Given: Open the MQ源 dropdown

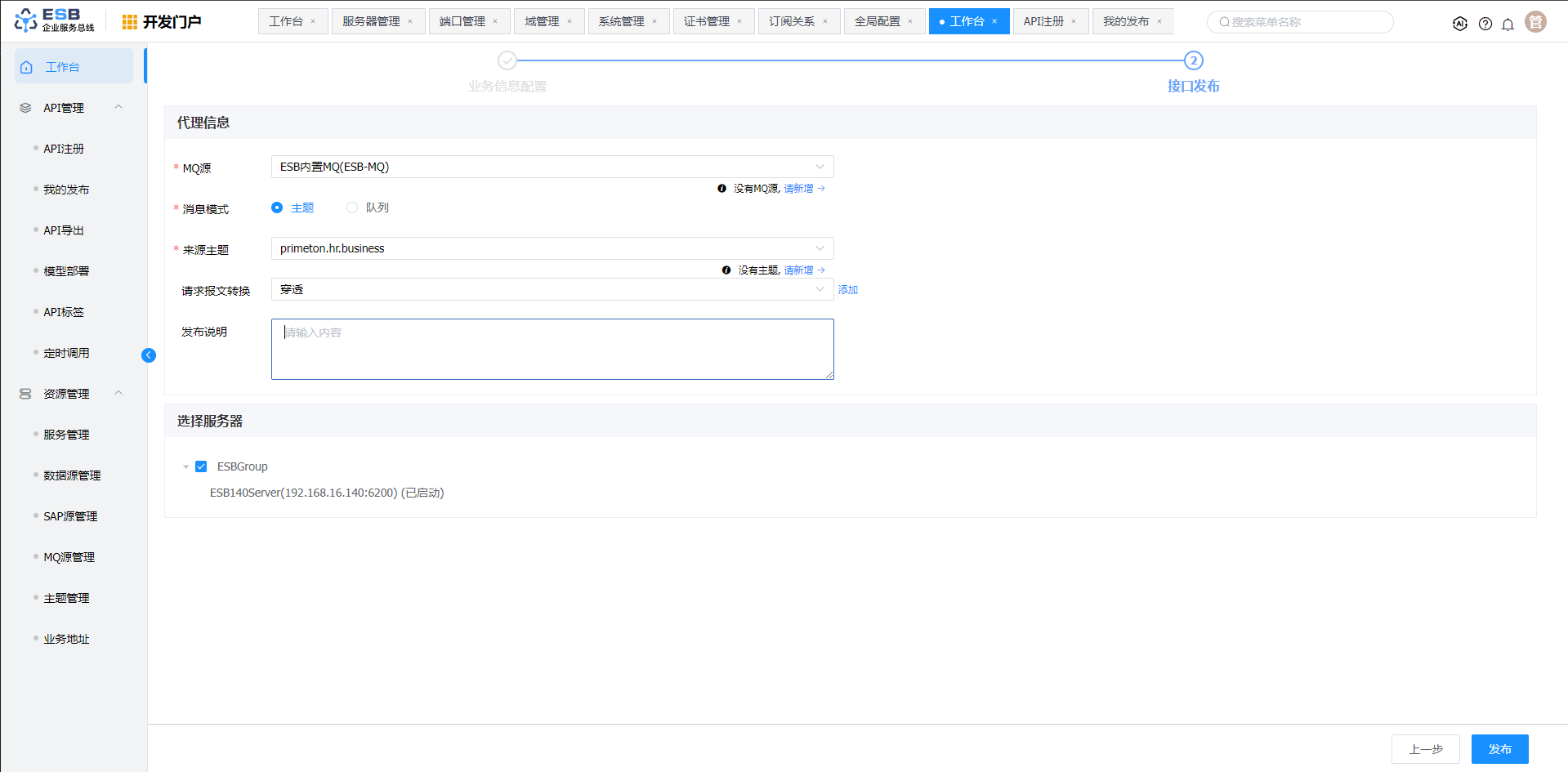Looking at the screenshot, I should click(552, 167).
